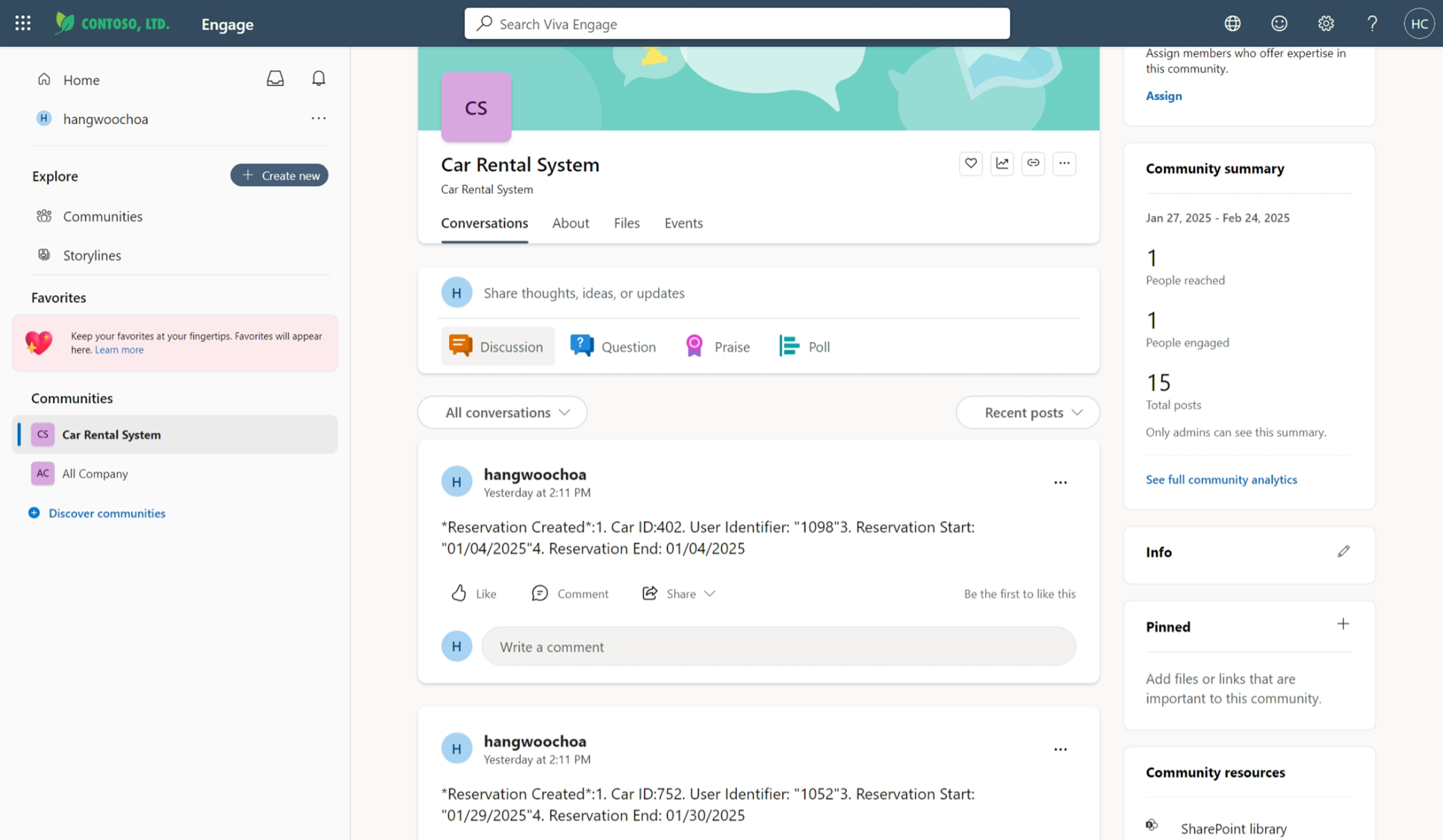Open the help question mark icon
The image size is (1443, 840).
[x=1372, y=23]
